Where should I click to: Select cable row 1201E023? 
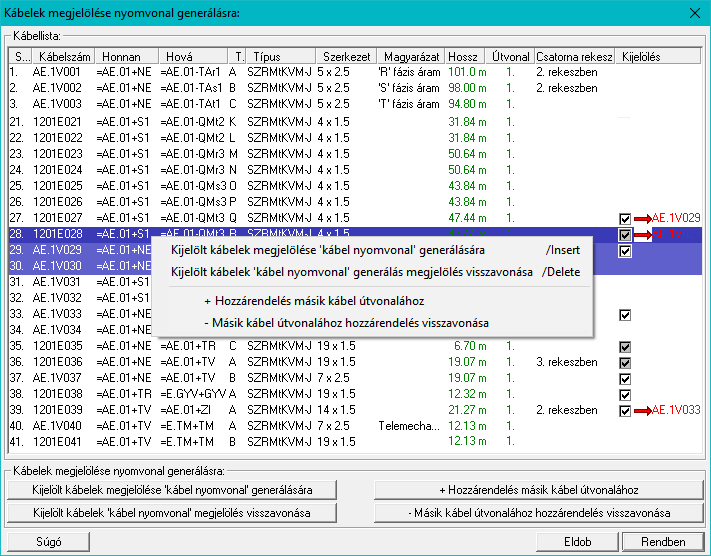(x=356, y=154)
